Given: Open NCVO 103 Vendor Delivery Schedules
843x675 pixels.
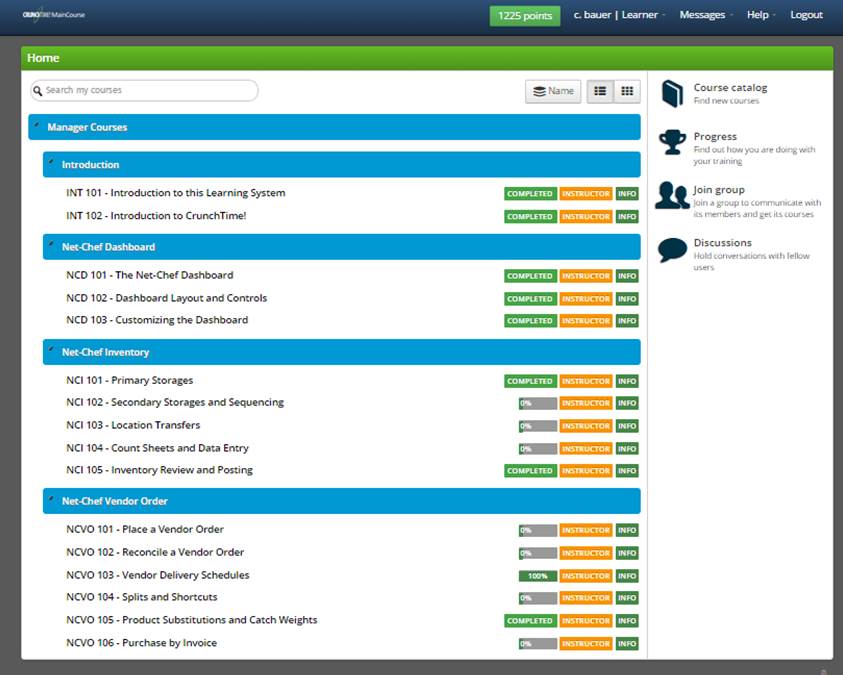Looking at the screenshot, I should (x=158, y=575).
